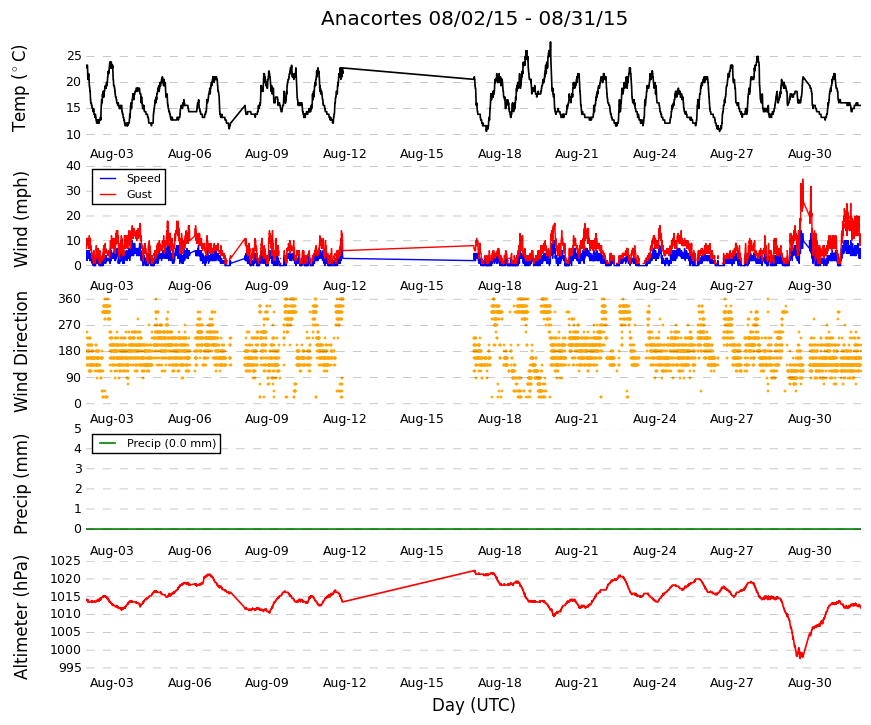
Task: Click Aug-30 tick under altimeter plot
Action: pos(809,683)
